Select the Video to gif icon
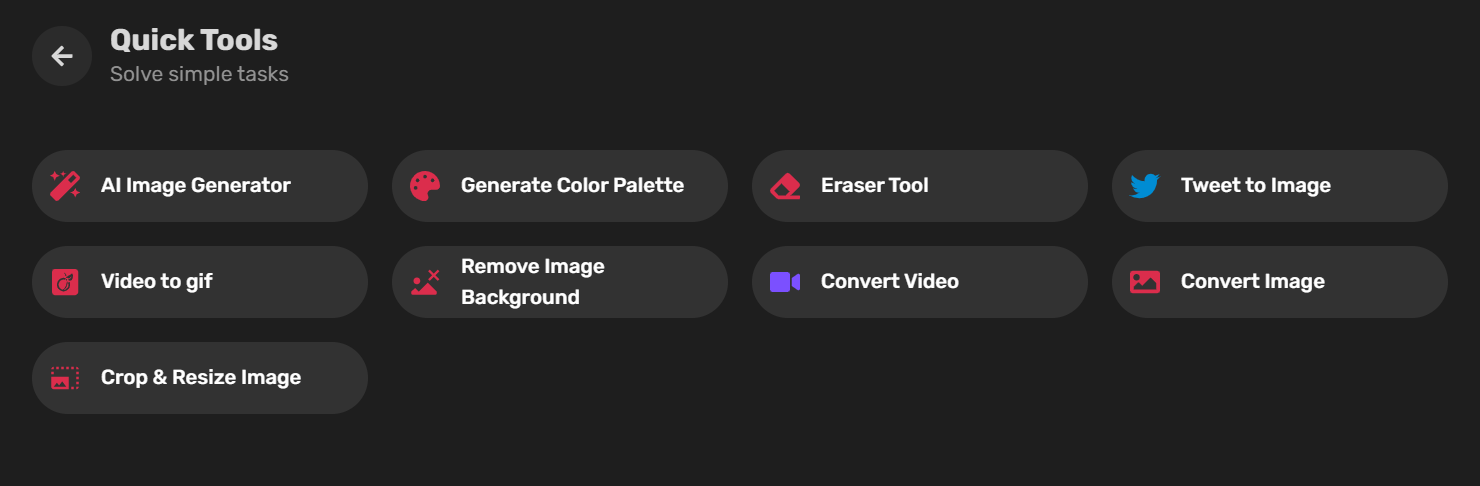The height and width of the screenshot is (486, 1480). pyautogui.click(x=65, y=282)
